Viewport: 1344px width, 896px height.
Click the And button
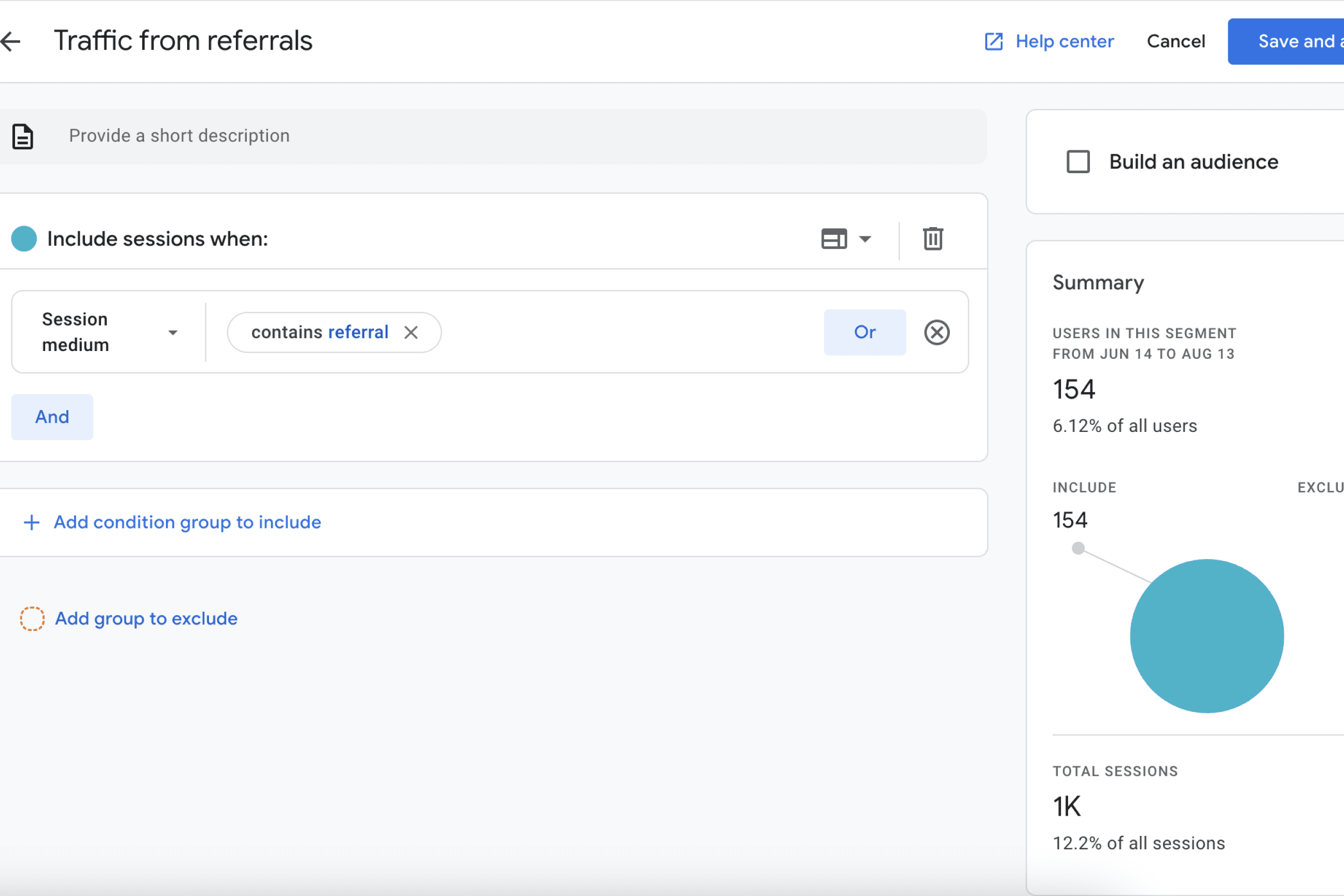(x=52, y=416)
